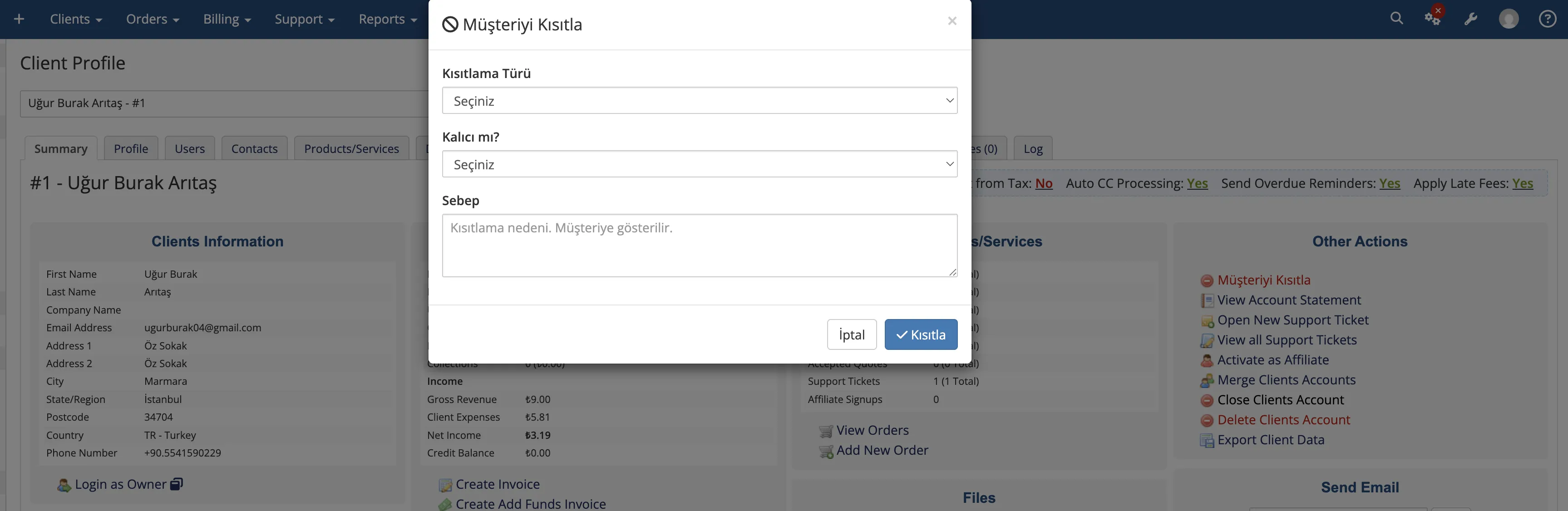Click the copy icon next to Login as Owner
The height and width of the screenshot is (511, 1568).
tap(177, 484)
